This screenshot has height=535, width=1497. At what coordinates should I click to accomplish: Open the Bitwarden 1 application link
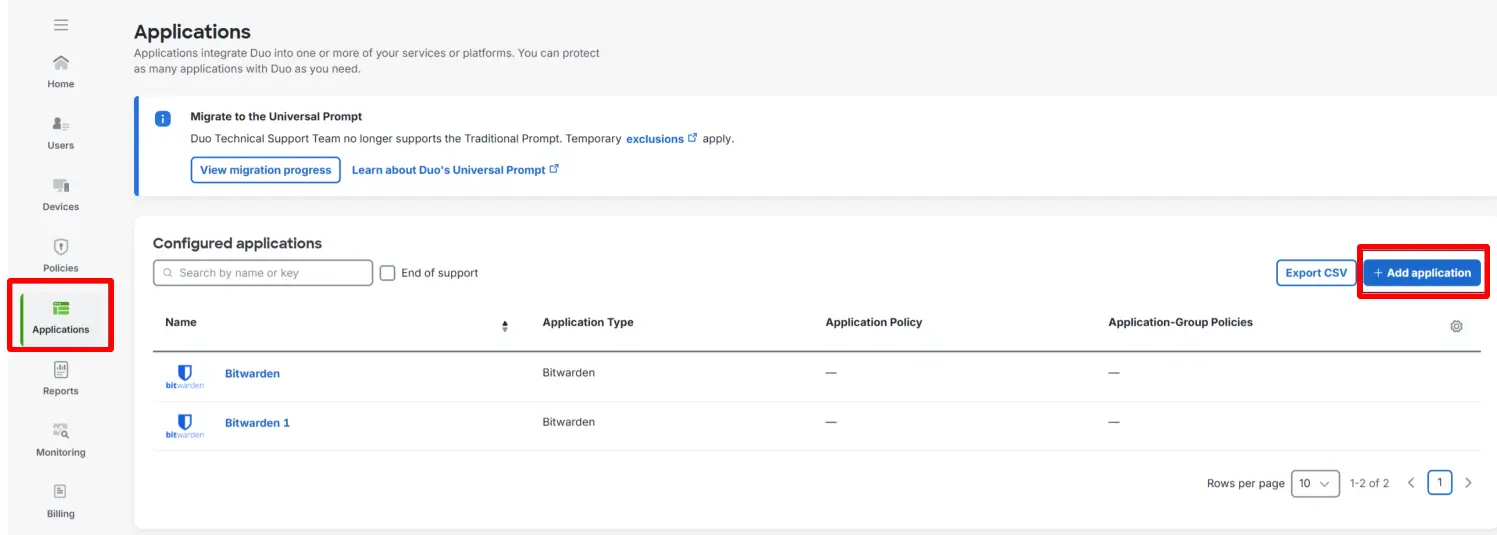point(257,423)
